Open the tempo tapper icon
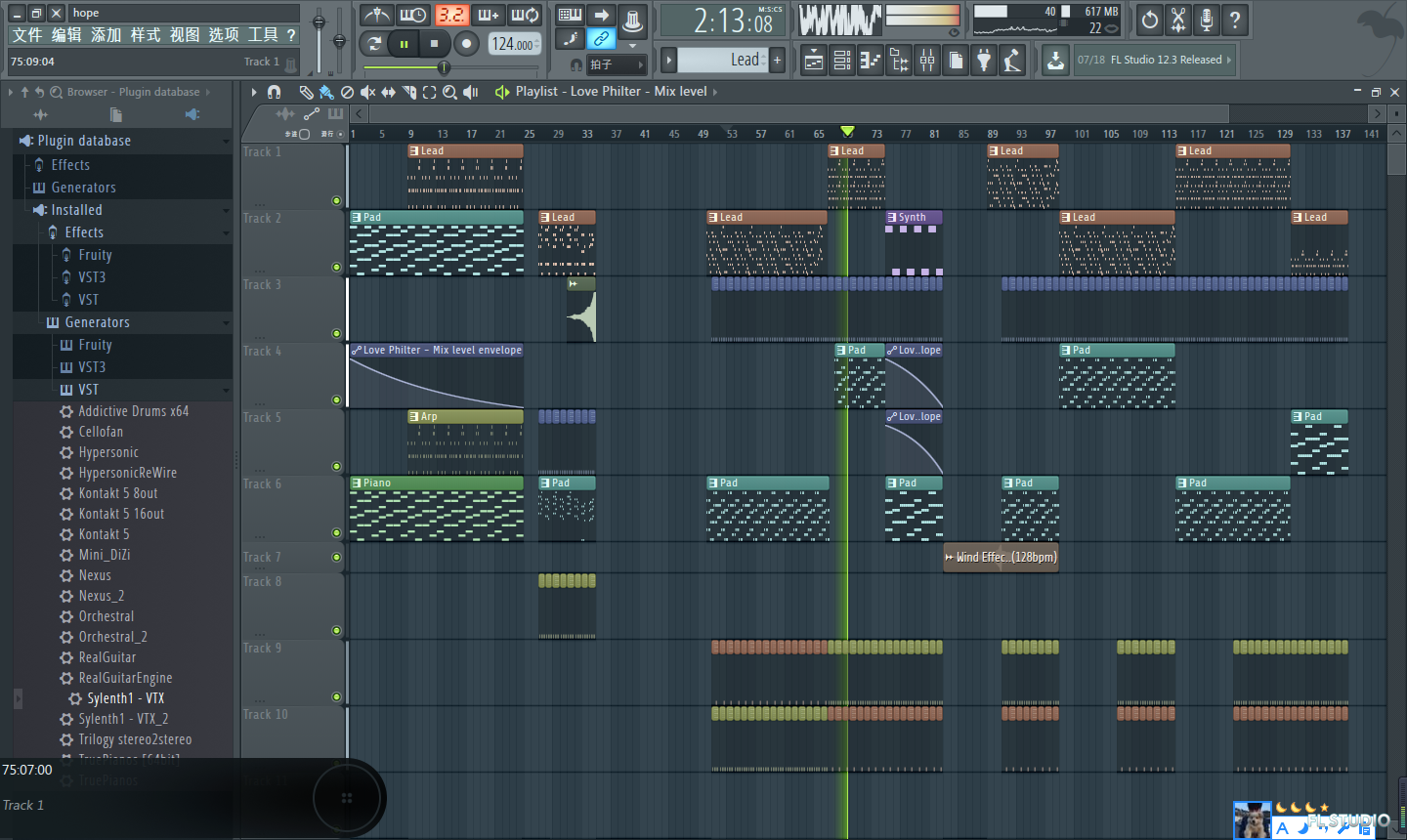Image resolution: width=1407 pixels, height=840 pixels. click(x=1012, y=61)
